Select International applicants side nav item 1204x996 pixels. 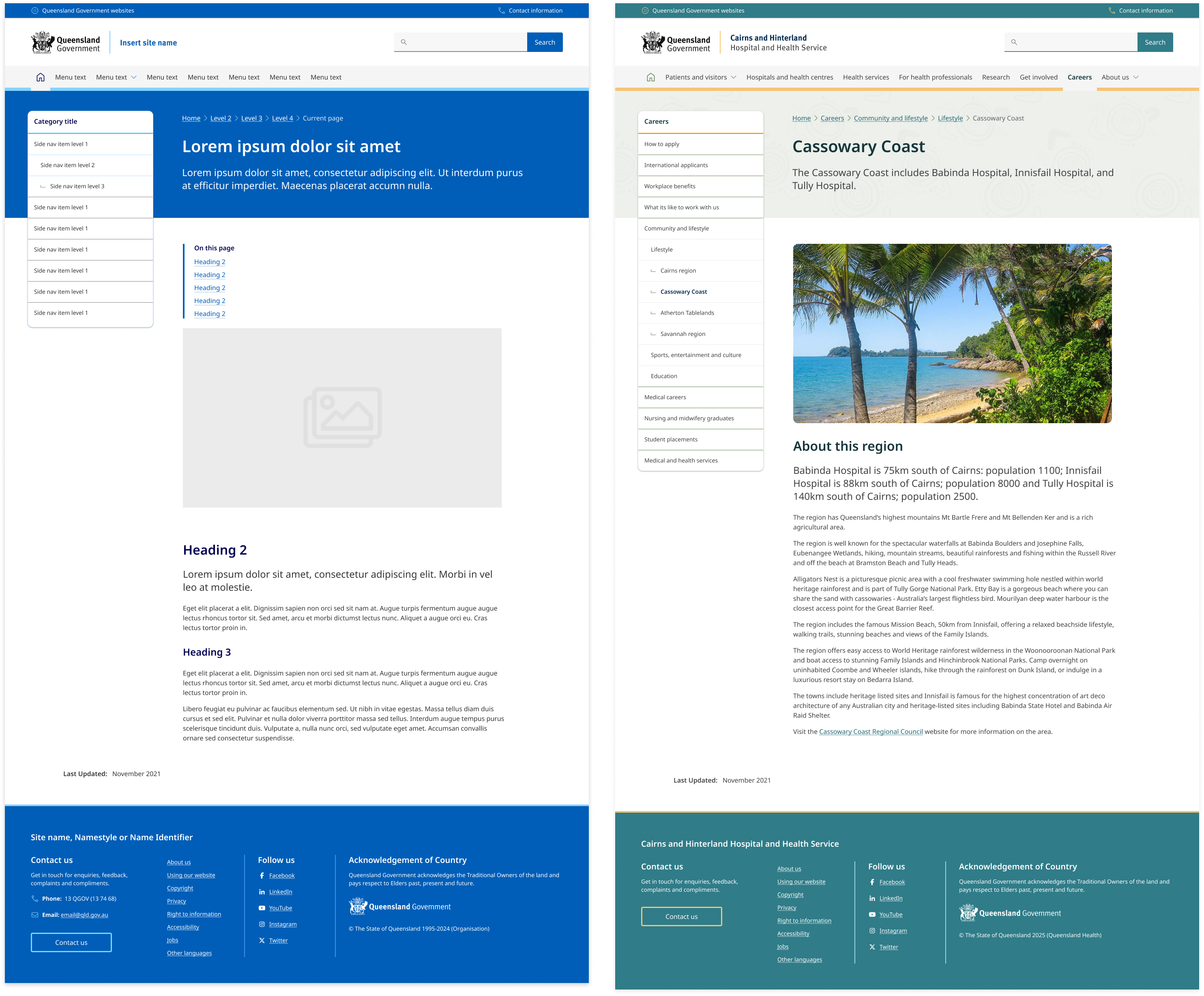(x=700, y=165)
